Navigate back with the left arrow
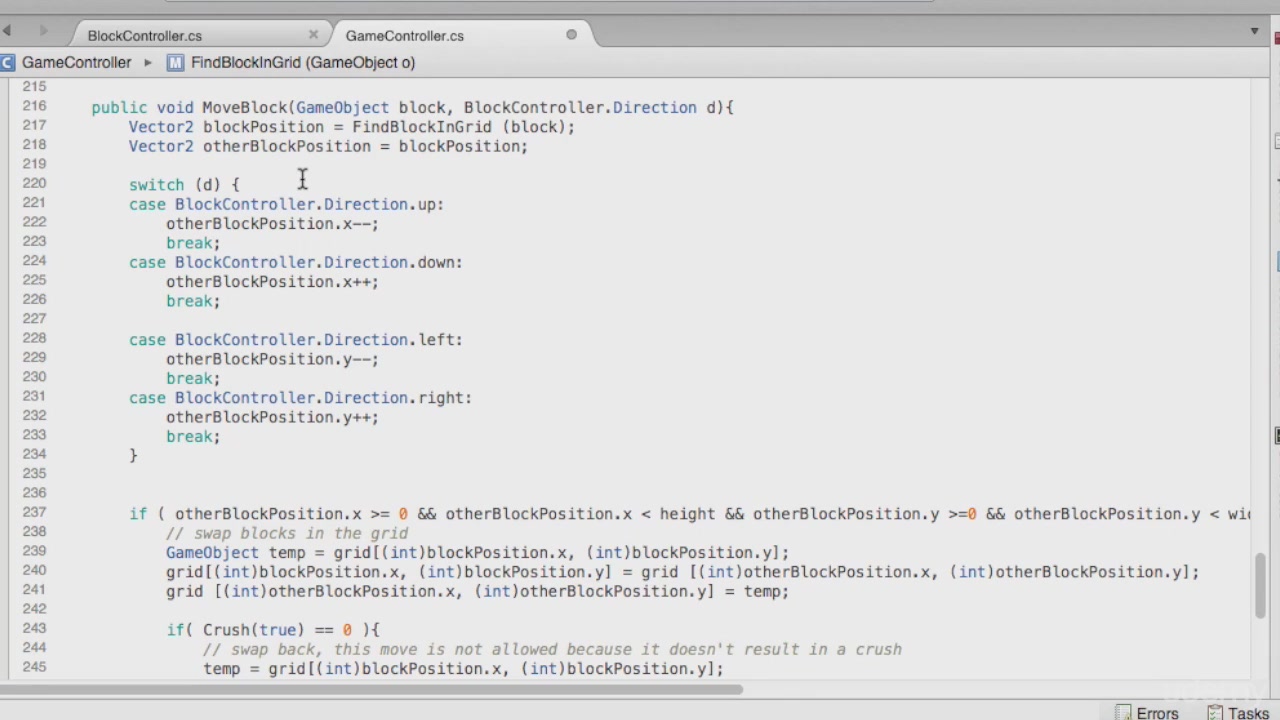The image size is (1280, 720). (x=7, y=31)
